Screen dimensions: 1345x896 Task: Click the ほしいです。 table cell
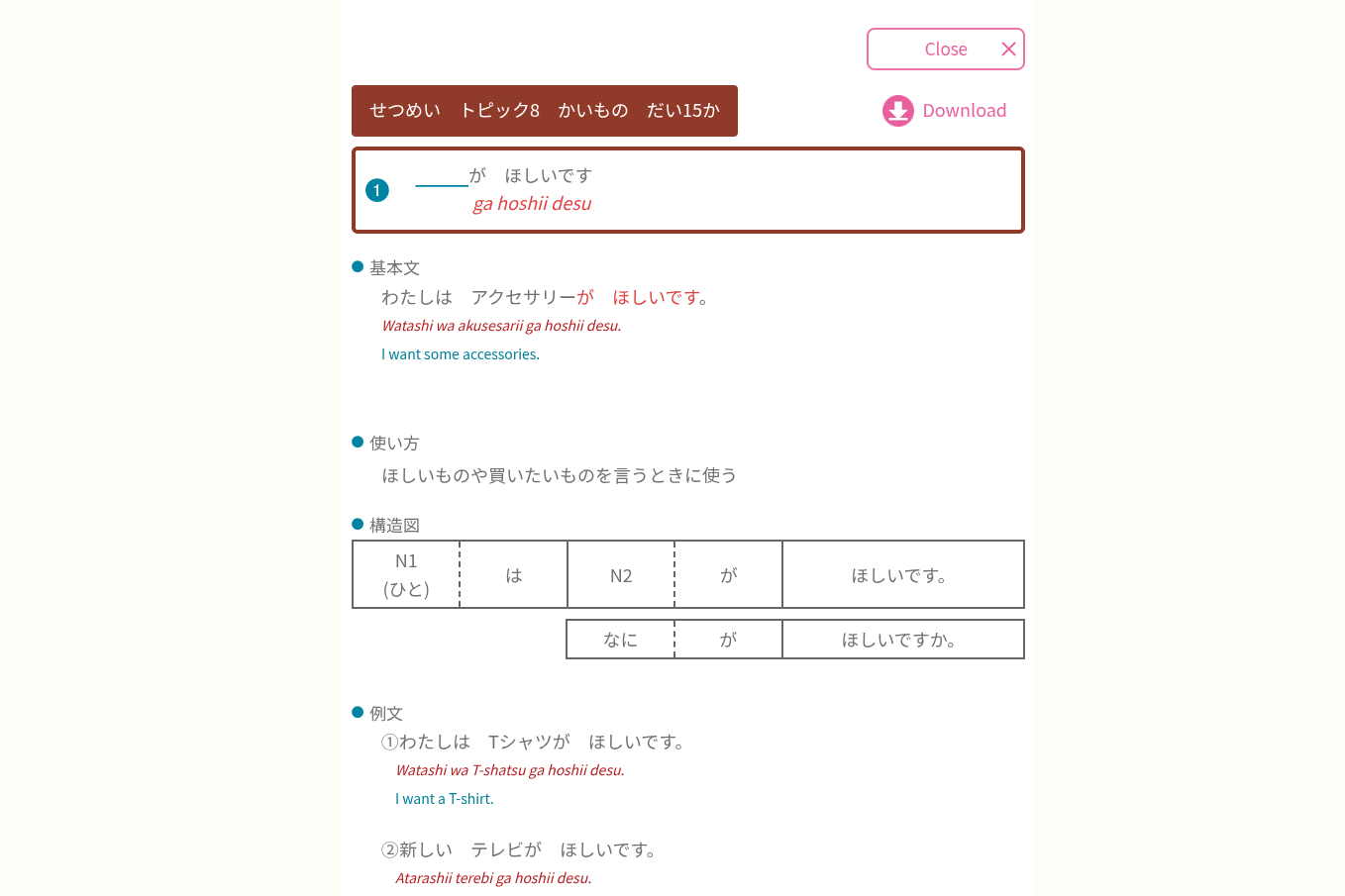pos(903,574)
